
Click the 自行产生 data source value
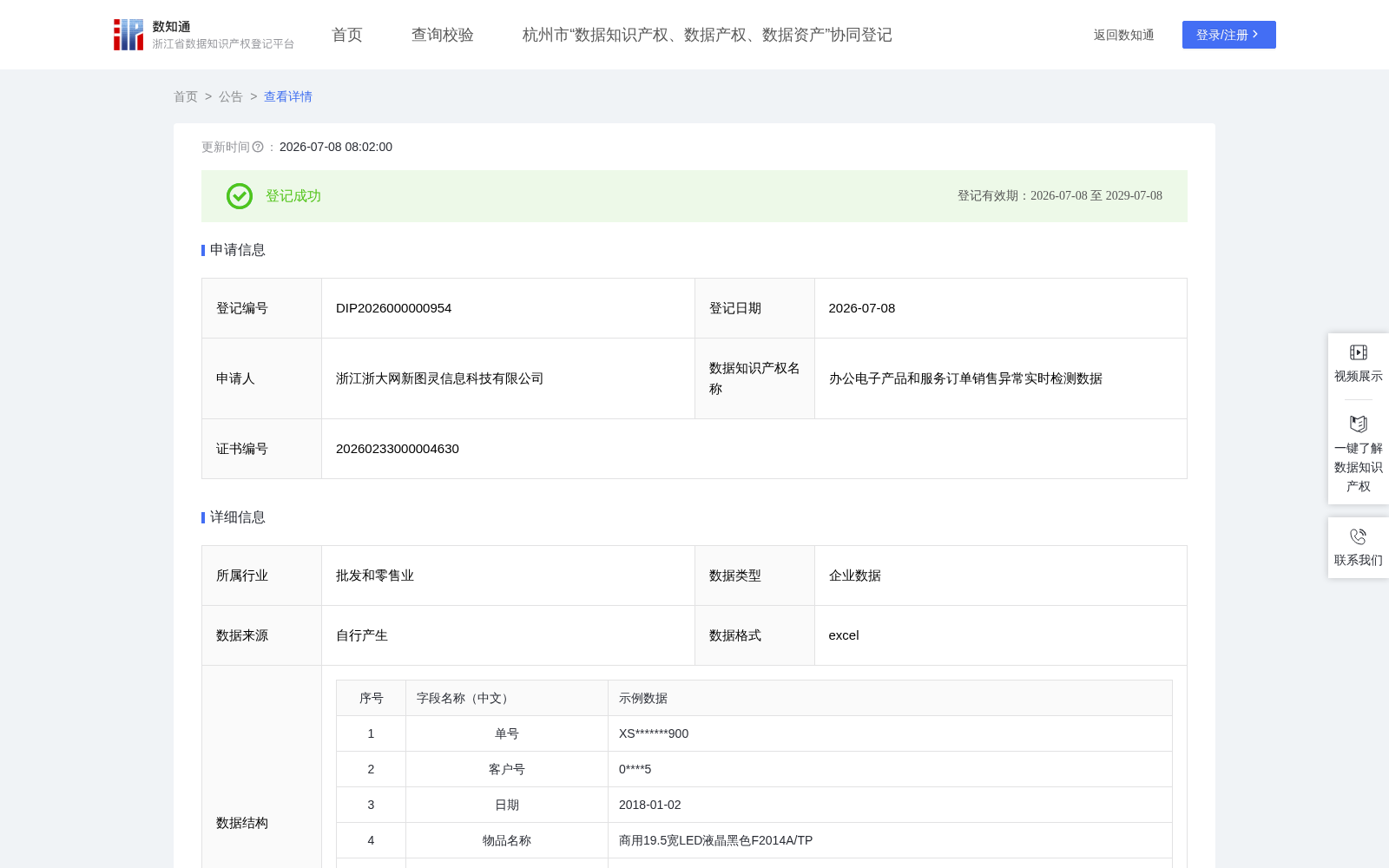[362, 635]
